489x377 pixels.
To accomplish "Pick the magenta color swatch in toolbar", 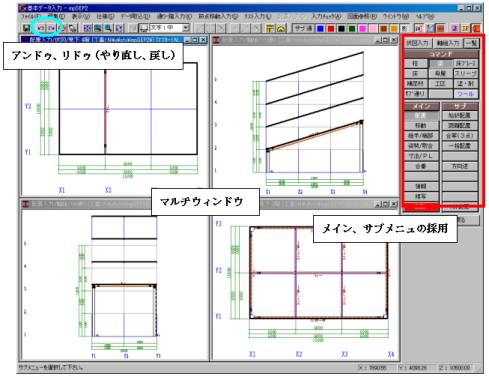I will (363, 29).
